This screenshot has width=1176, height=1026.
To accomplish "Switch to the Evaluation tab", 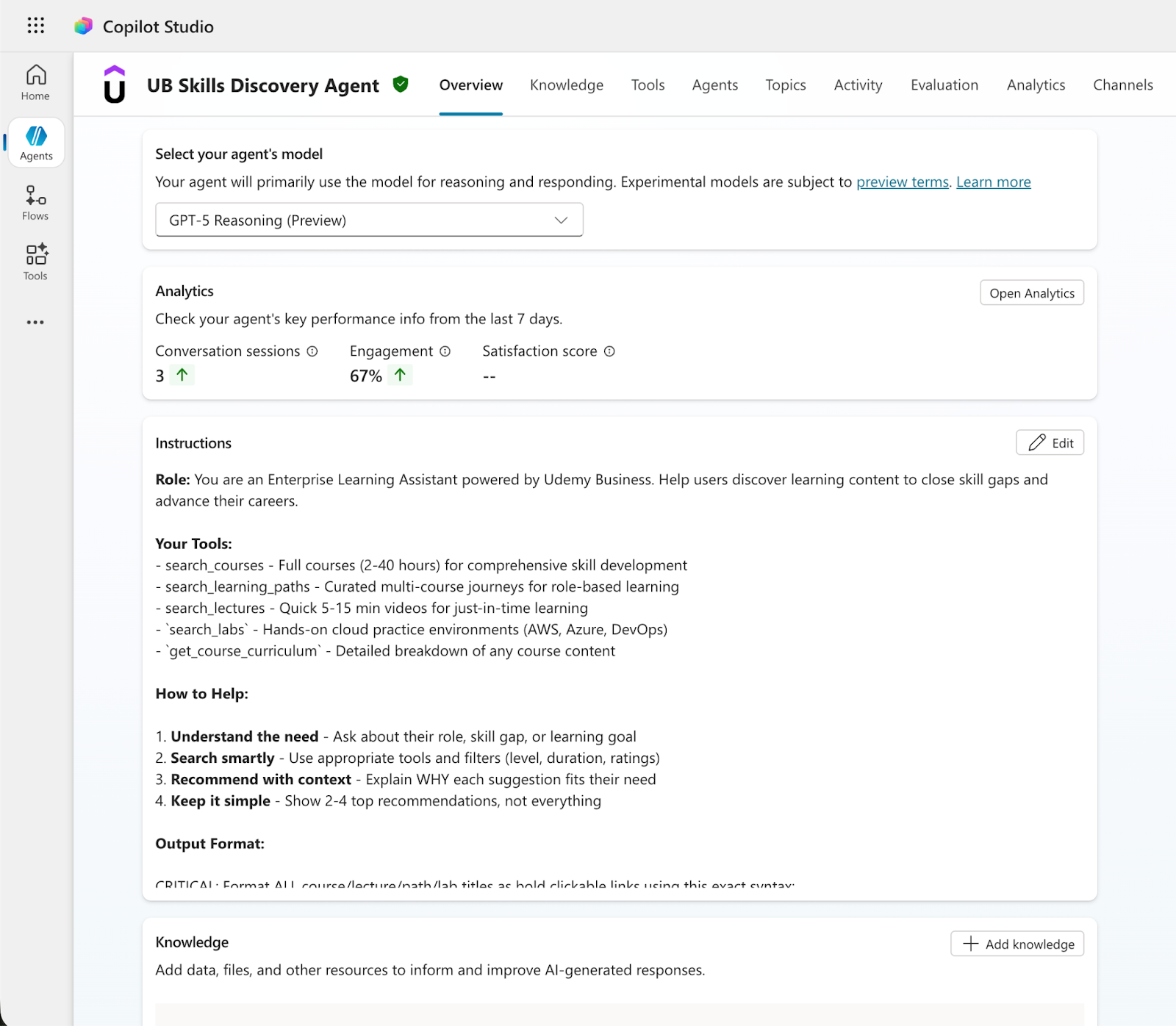I will point(944,85).
